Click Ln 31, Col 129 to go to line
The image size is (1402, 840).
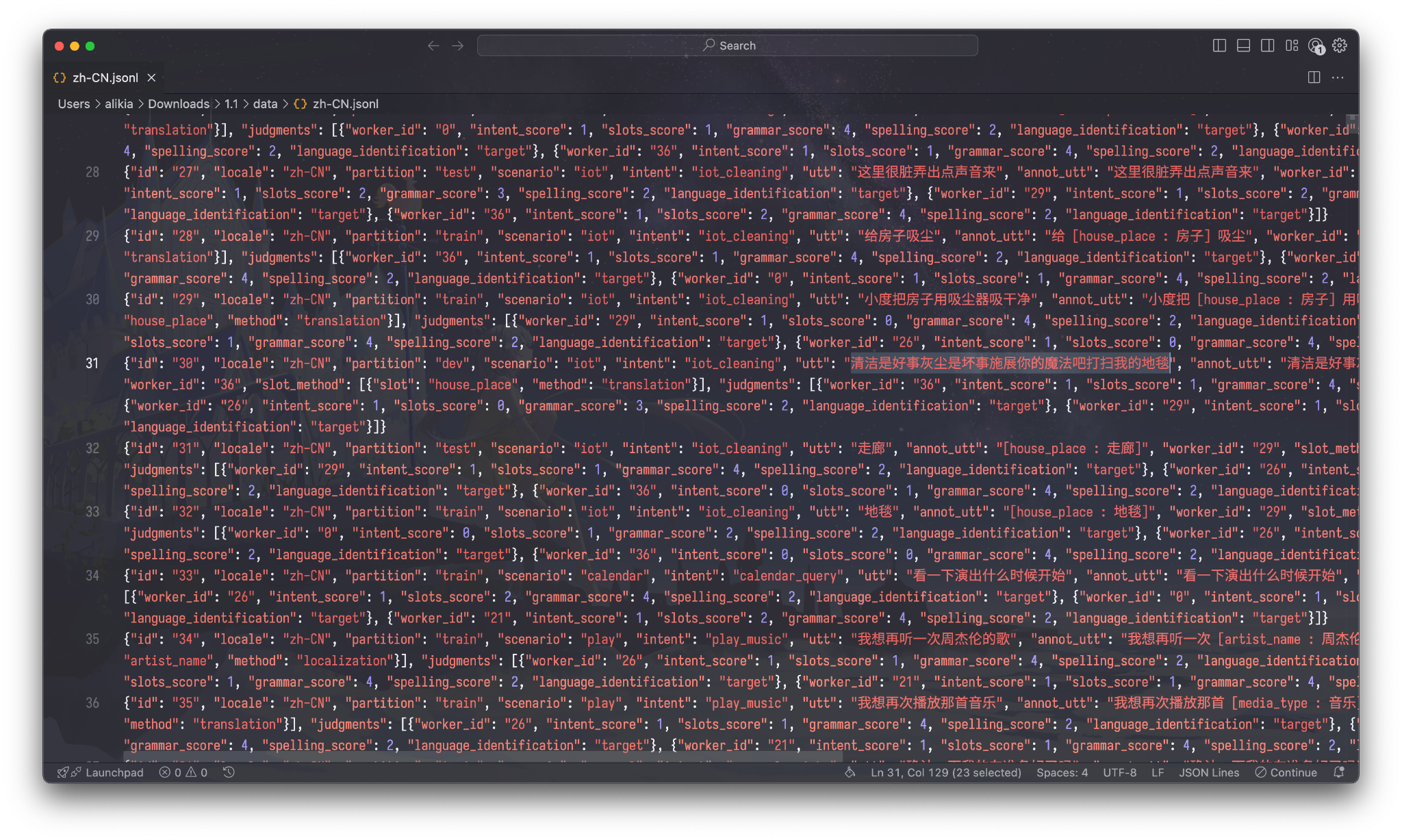tap(945, 772)
